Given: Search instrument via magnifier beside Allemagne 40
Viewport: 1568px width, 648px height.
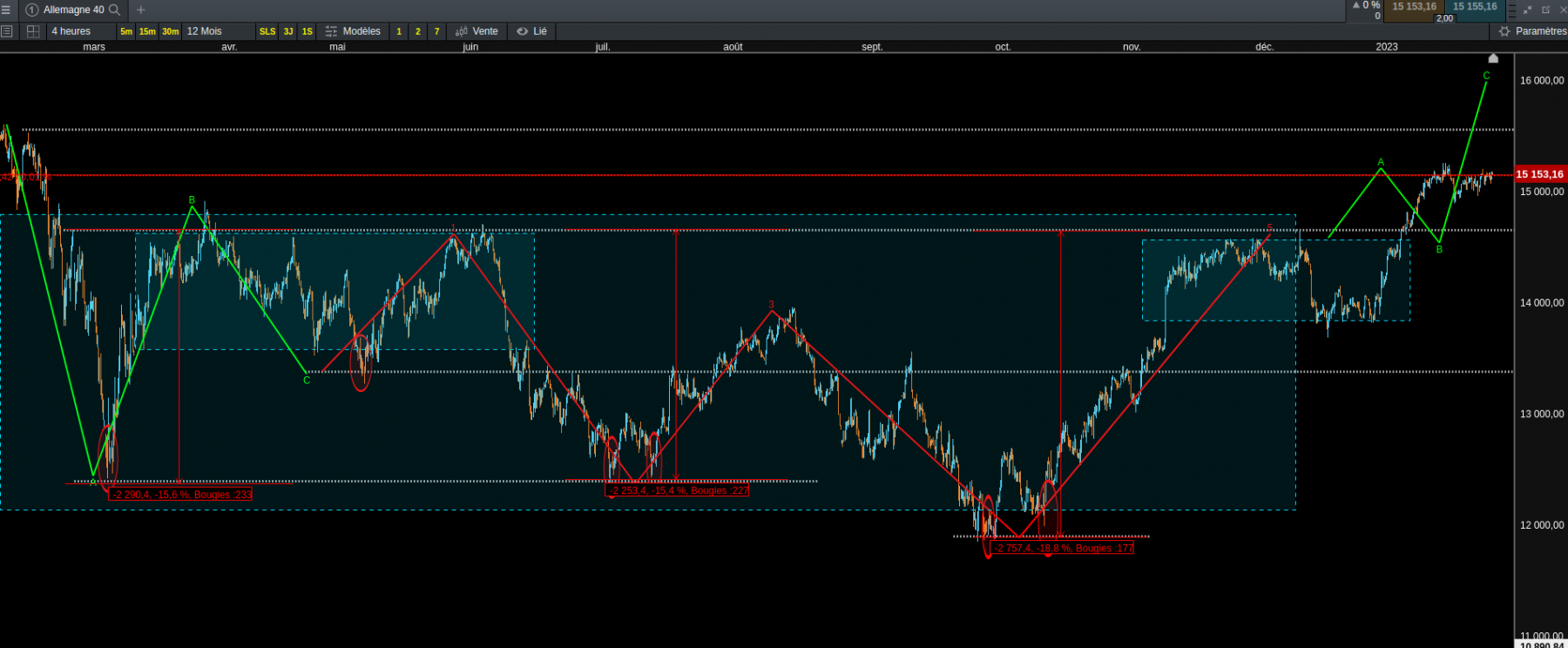Looking at the screenshot, I should [x=114, y=10].
